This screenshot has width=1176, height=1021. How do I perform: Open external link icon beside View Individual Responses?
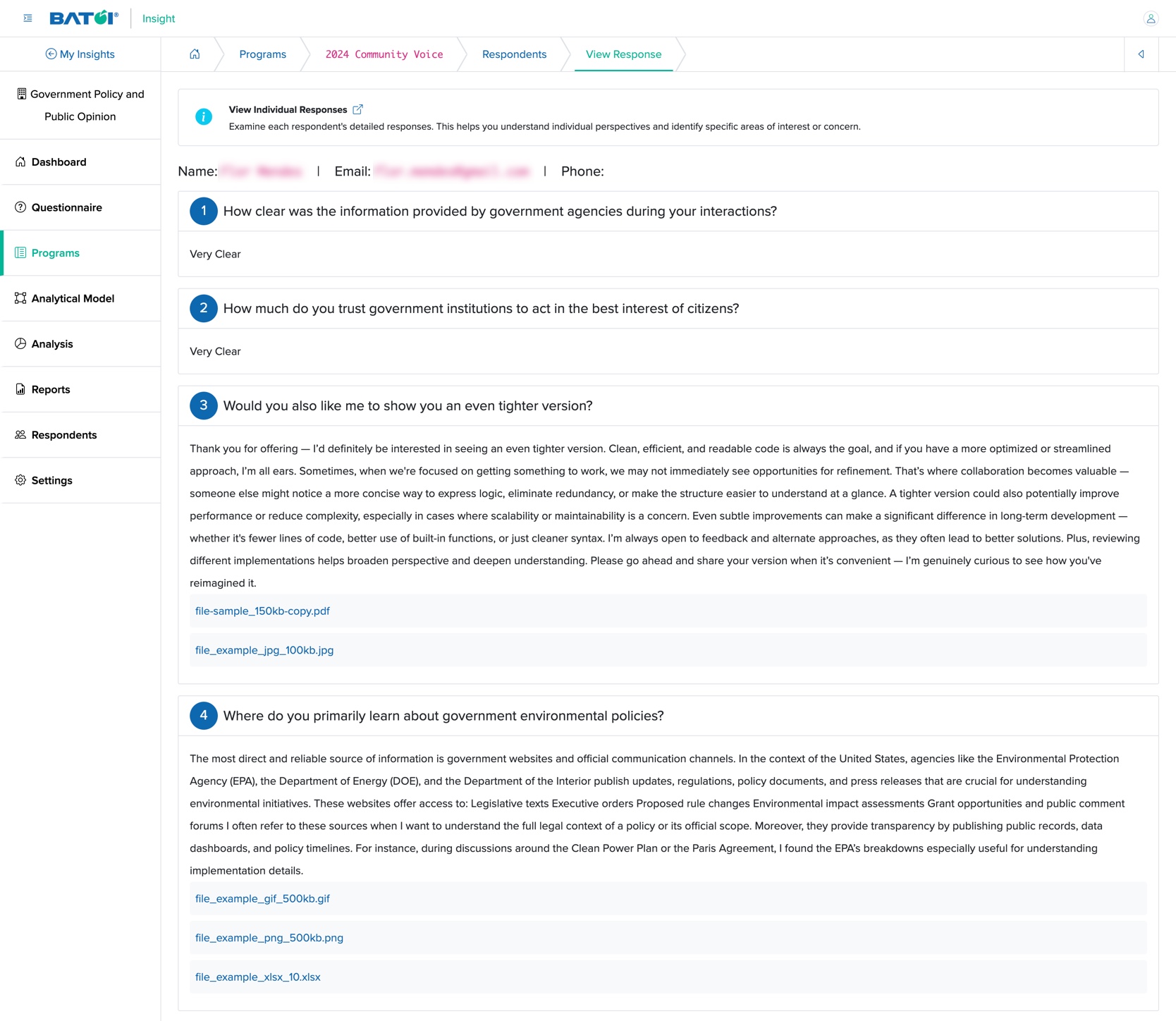click(357, 109)
